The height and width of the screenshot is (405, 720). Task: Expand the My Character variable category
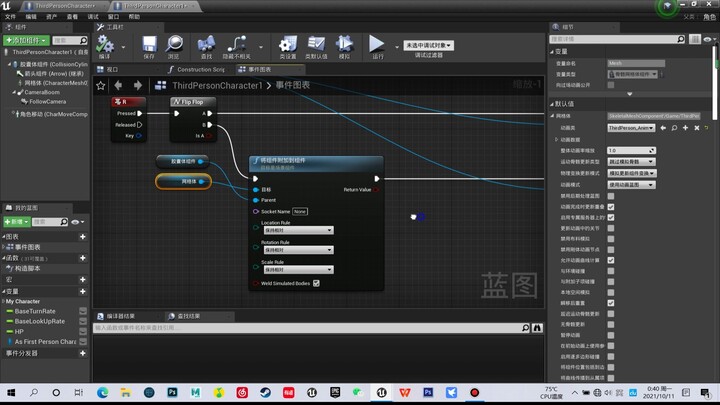pos(4,302)
